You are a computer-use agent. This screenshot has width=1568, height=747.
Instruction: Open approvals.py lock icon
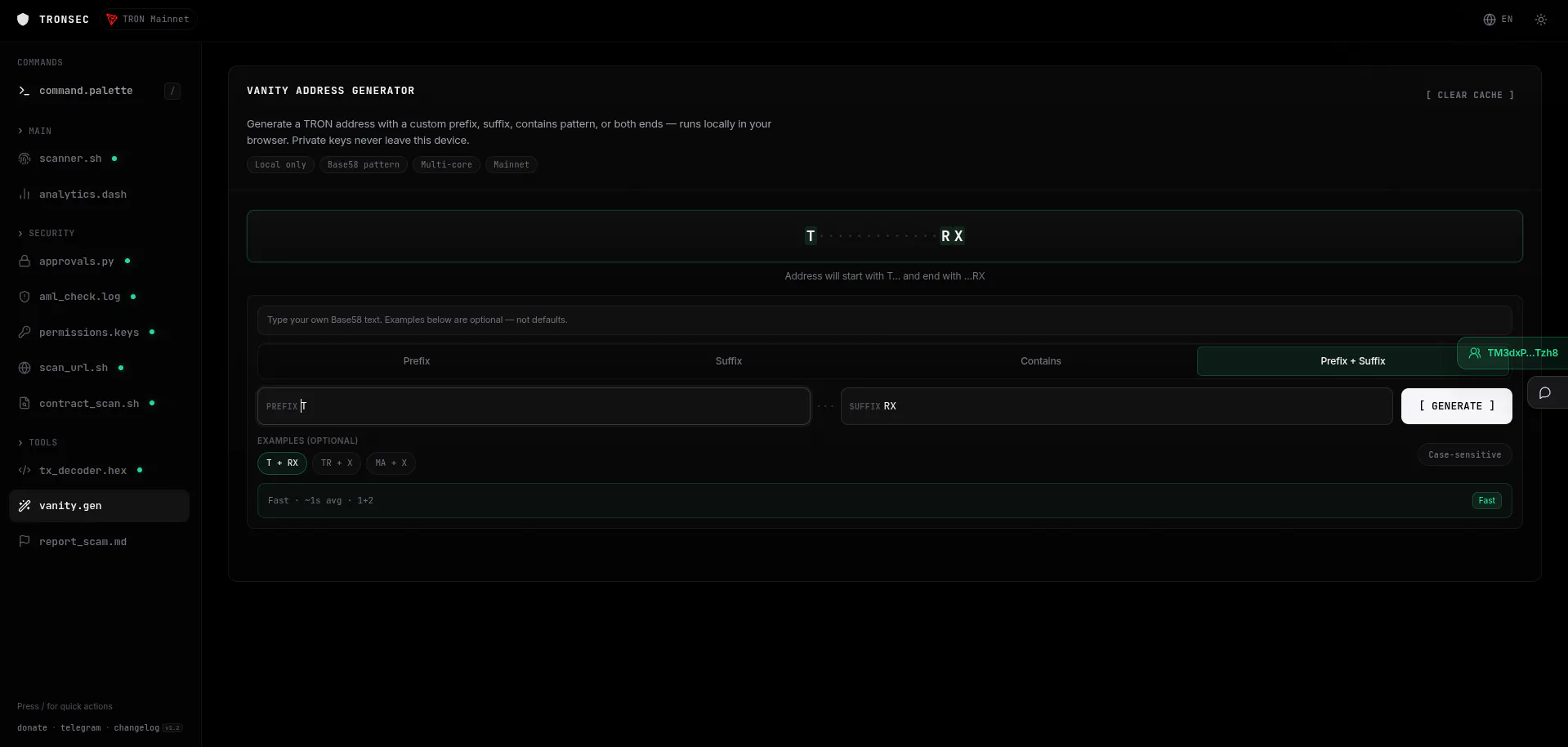tap(25, 262)
